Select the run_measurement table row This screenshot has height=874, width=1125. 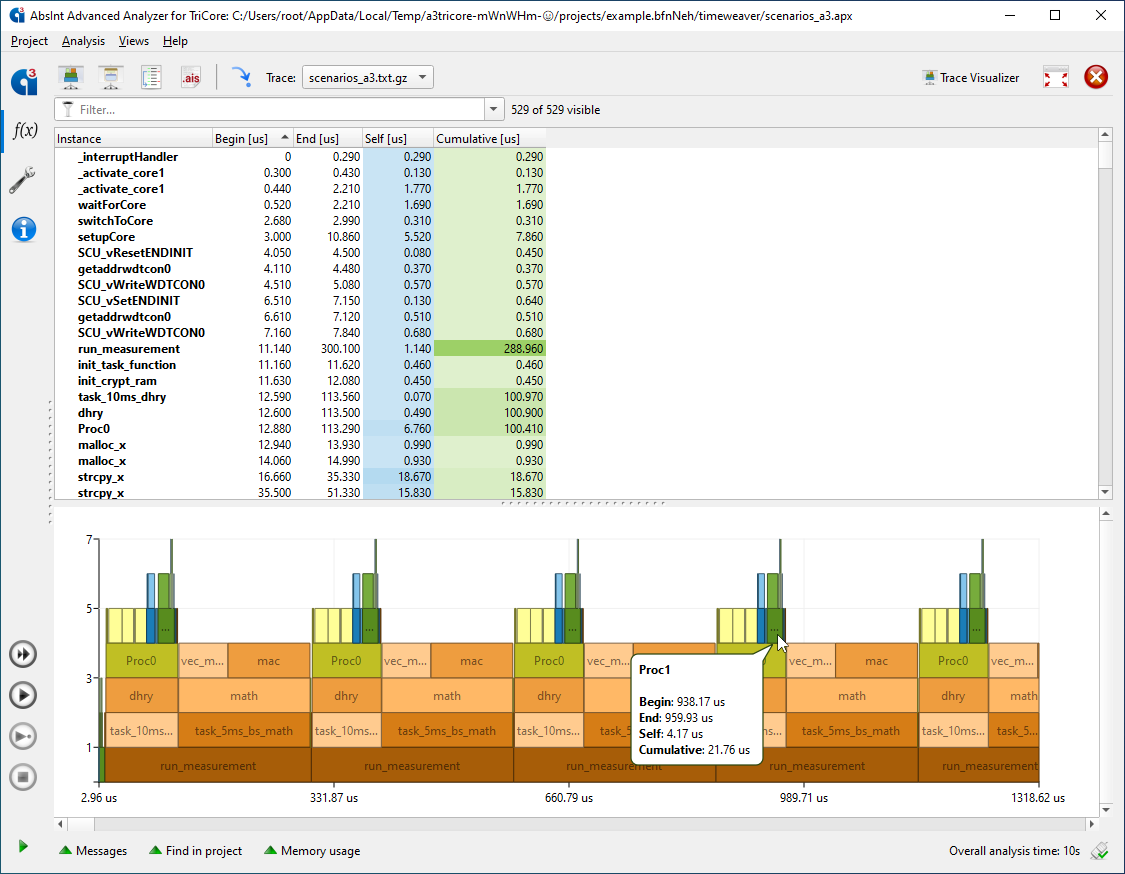[x=300, y=349]
